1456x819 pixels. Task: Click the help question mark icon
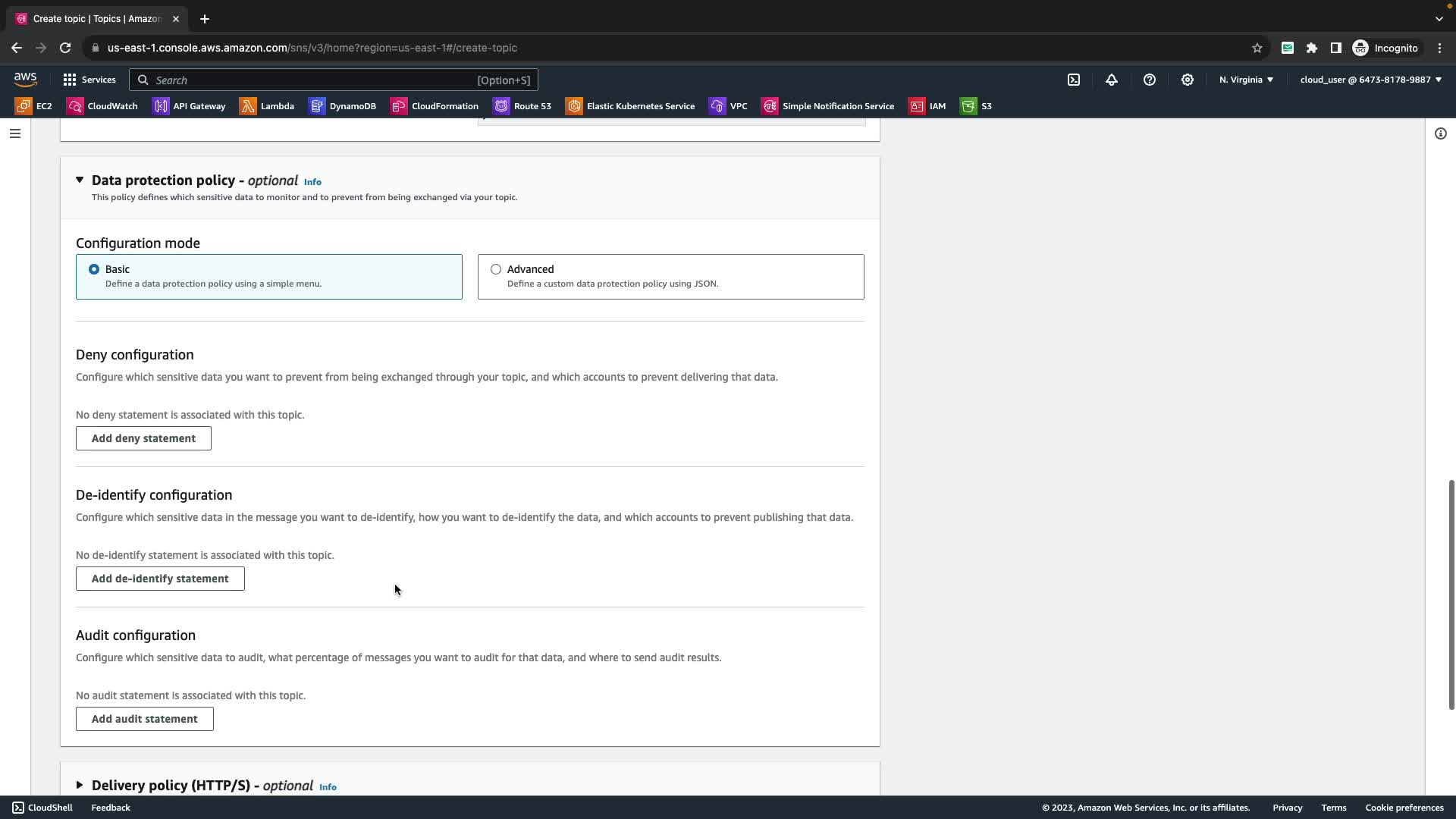pyautogui.click(x=1150, y=80)
